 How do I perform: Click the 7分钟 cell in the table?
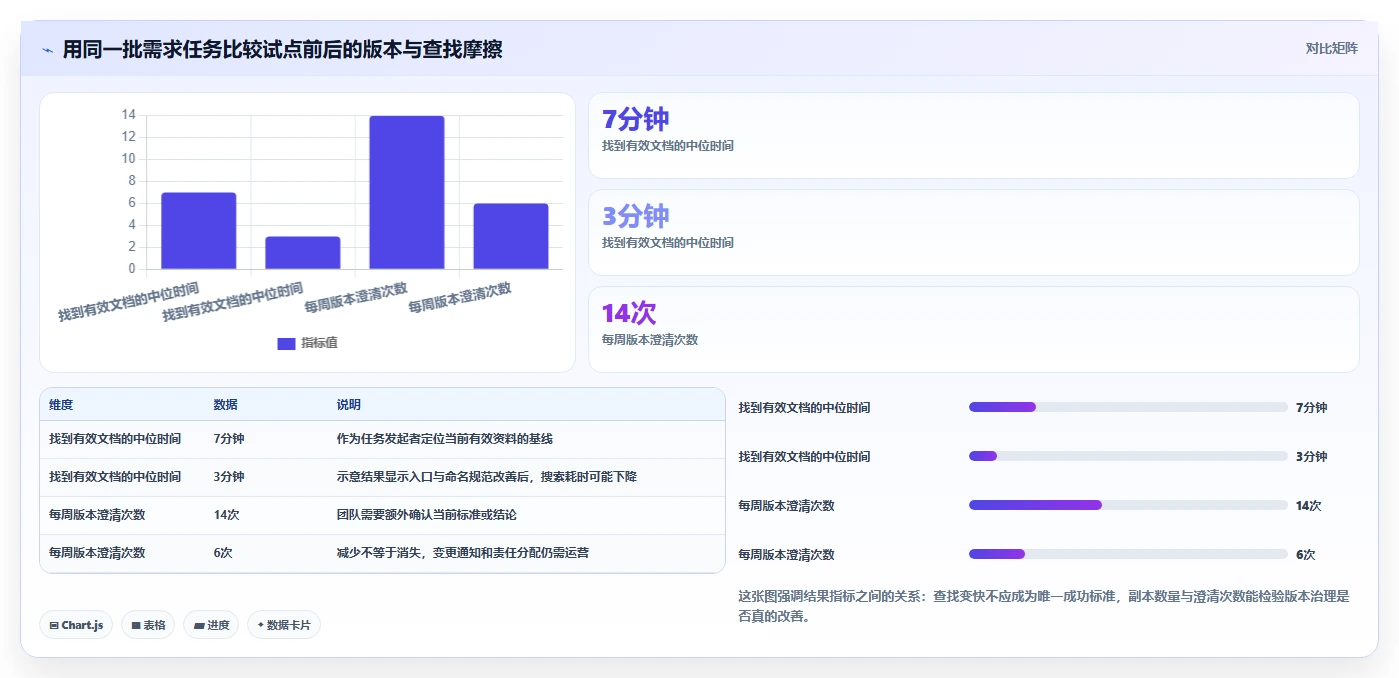pos(229,439)
